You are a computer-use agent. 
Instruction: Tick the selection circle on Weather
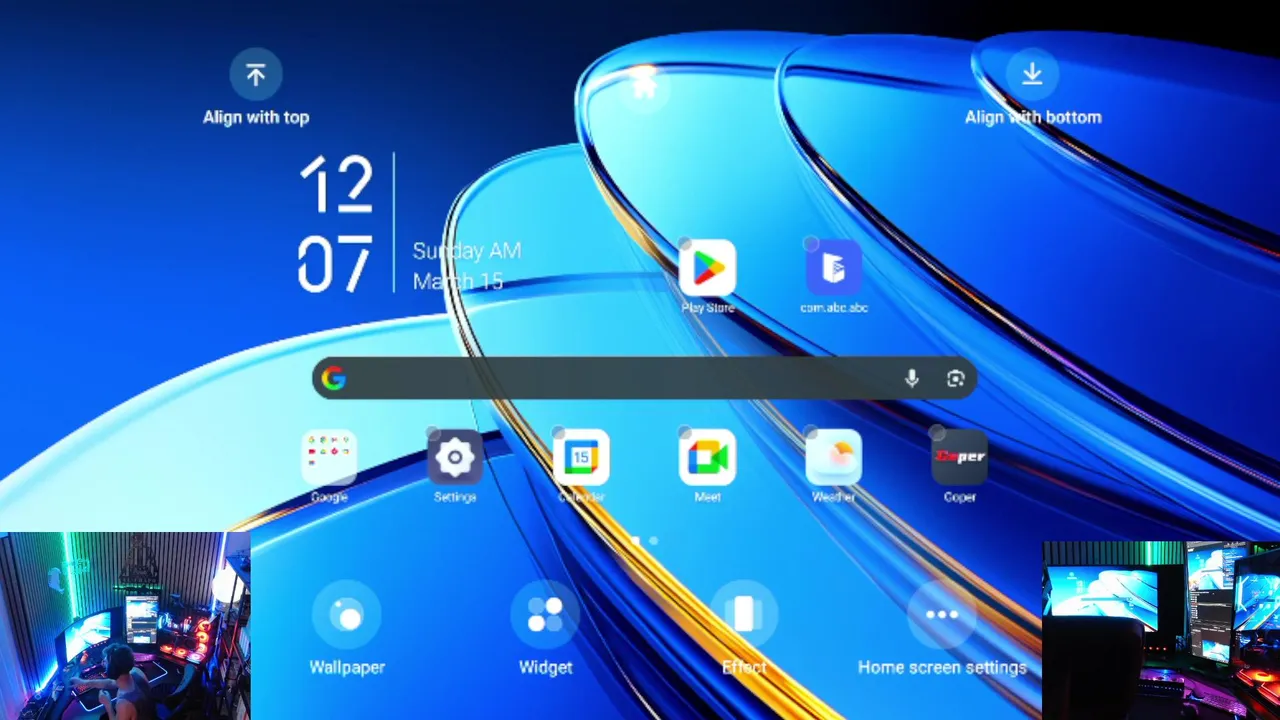811,433
